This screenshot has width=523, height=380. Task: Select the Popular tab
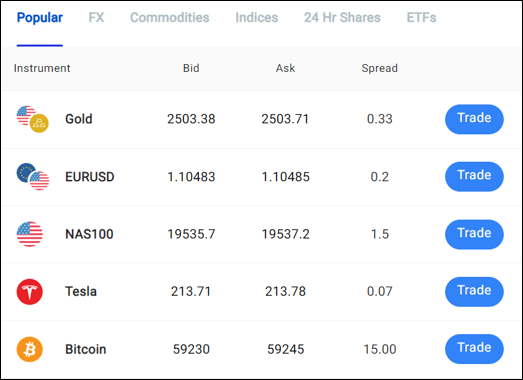(40, 18)
